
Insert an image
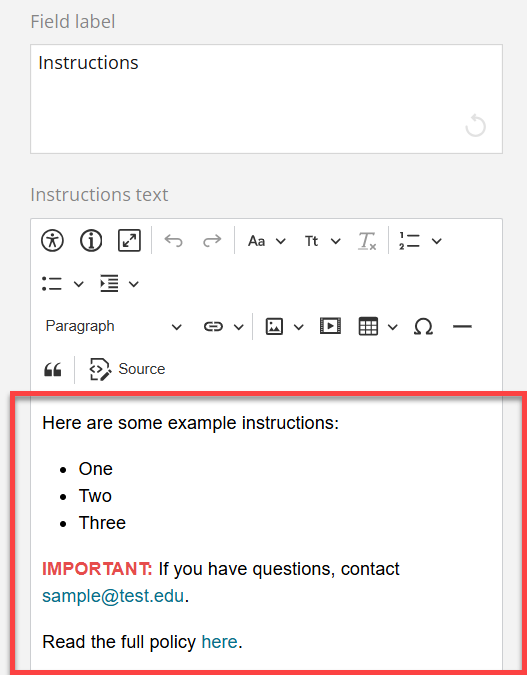tap(274, 326)
